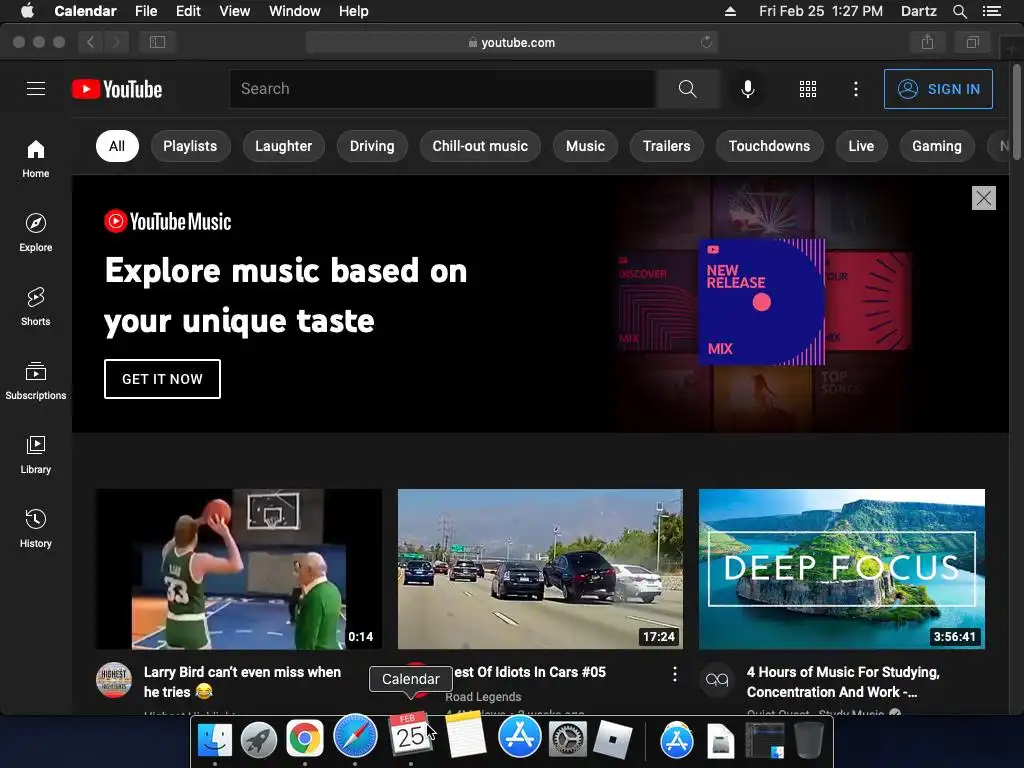Open Subscriptions in the sidebar

[x=35, y=380]
